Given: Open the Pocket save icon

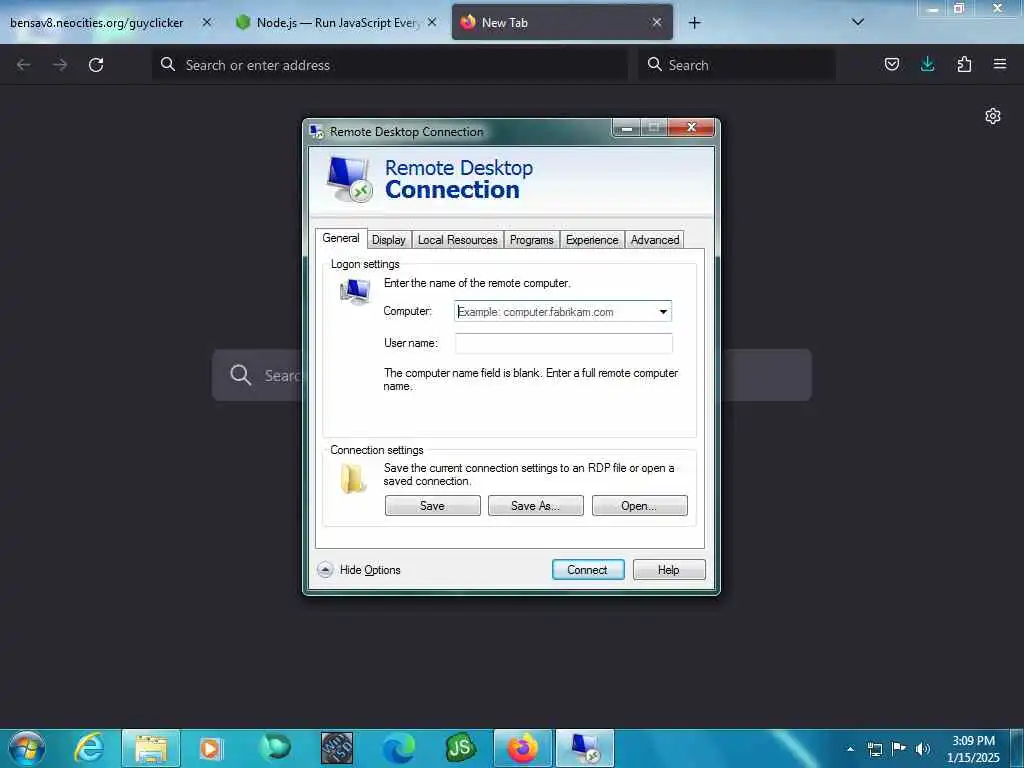Looking at the screenshot, I should pyautogui.click(x=891, y=64).
